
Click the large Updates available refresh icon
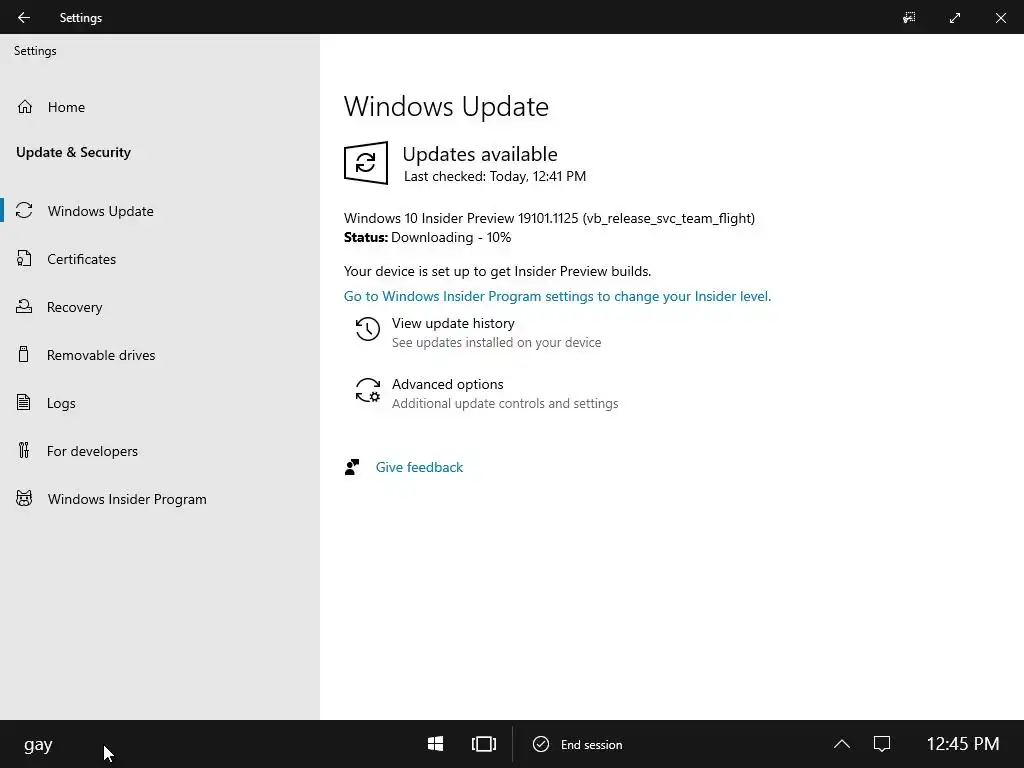(366, 163)
